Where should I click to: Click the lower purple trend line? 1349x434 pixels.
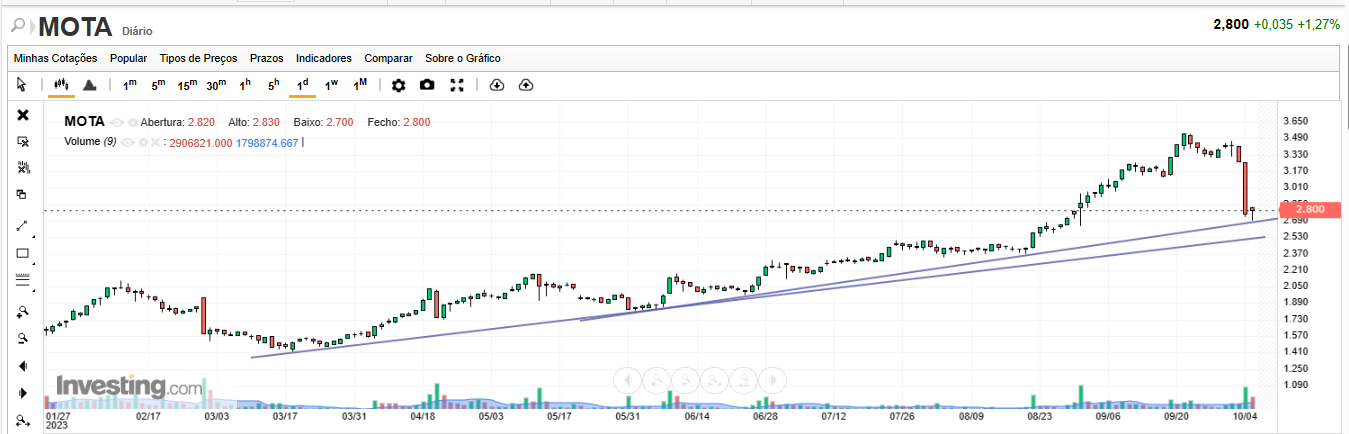[760, 297]
